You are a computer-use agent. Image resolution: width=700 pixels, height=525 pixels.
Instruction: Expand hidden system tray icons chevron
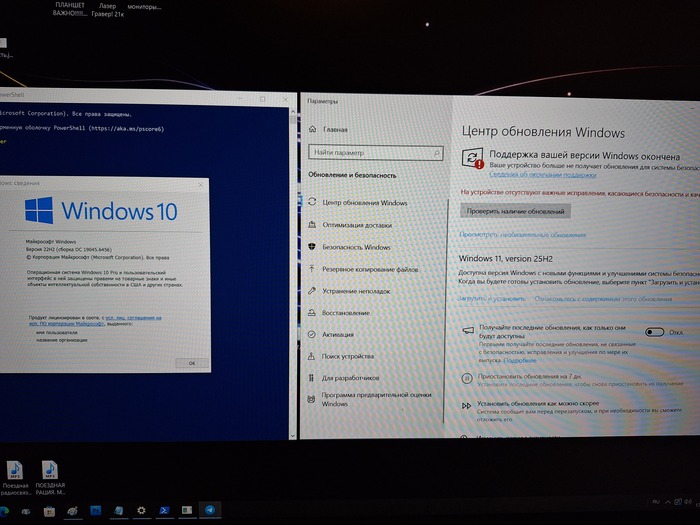(x=668, y=502)
